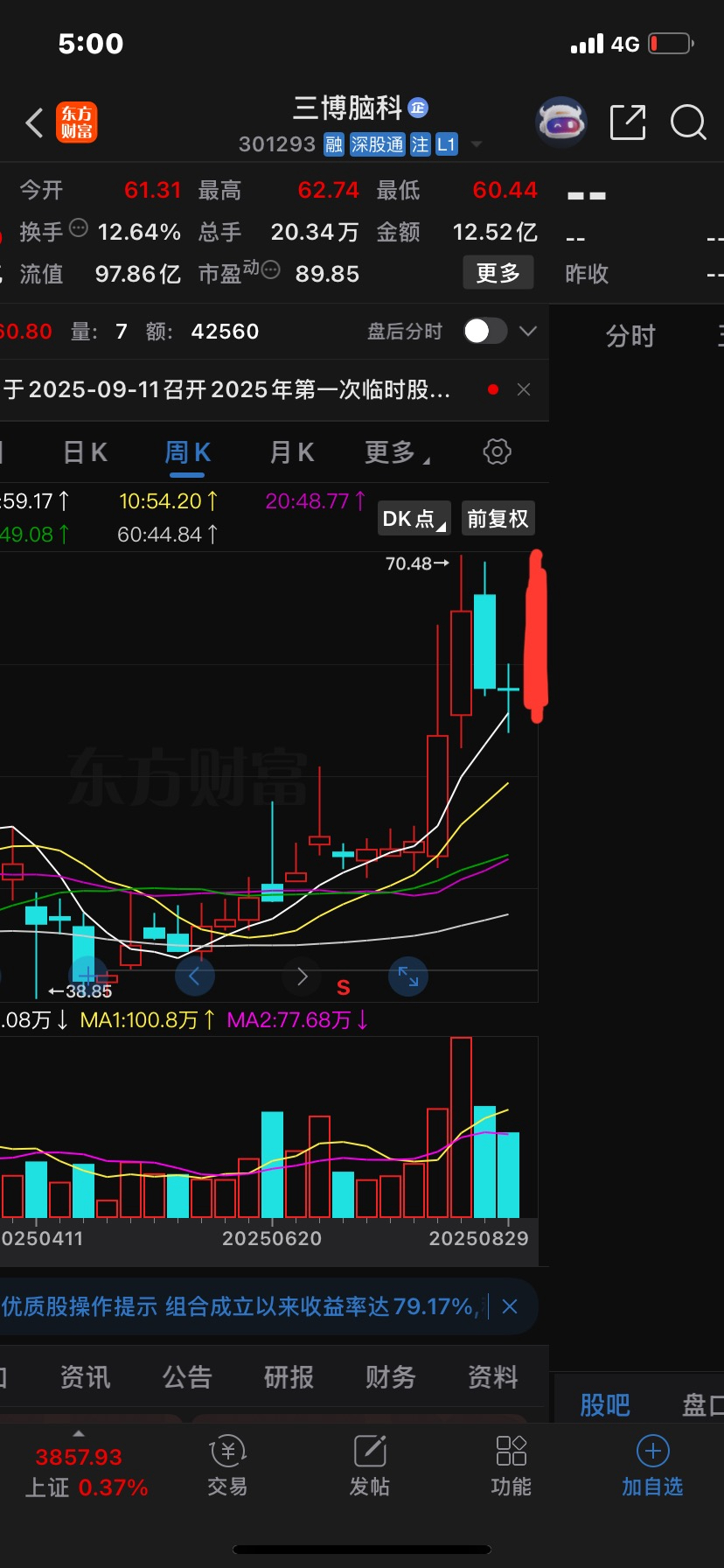This screenshot has height=1568, width=724.
Task: Open the search magnifier icon
Action: [688, 122]
